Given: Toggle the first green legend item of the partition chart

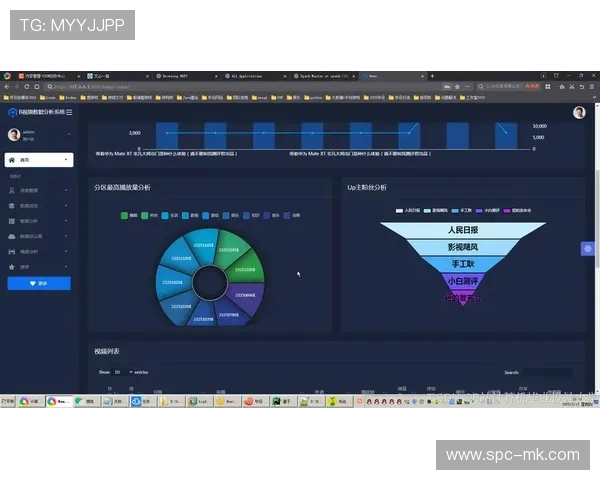Looking at the screenshot, I should [124, 215].
